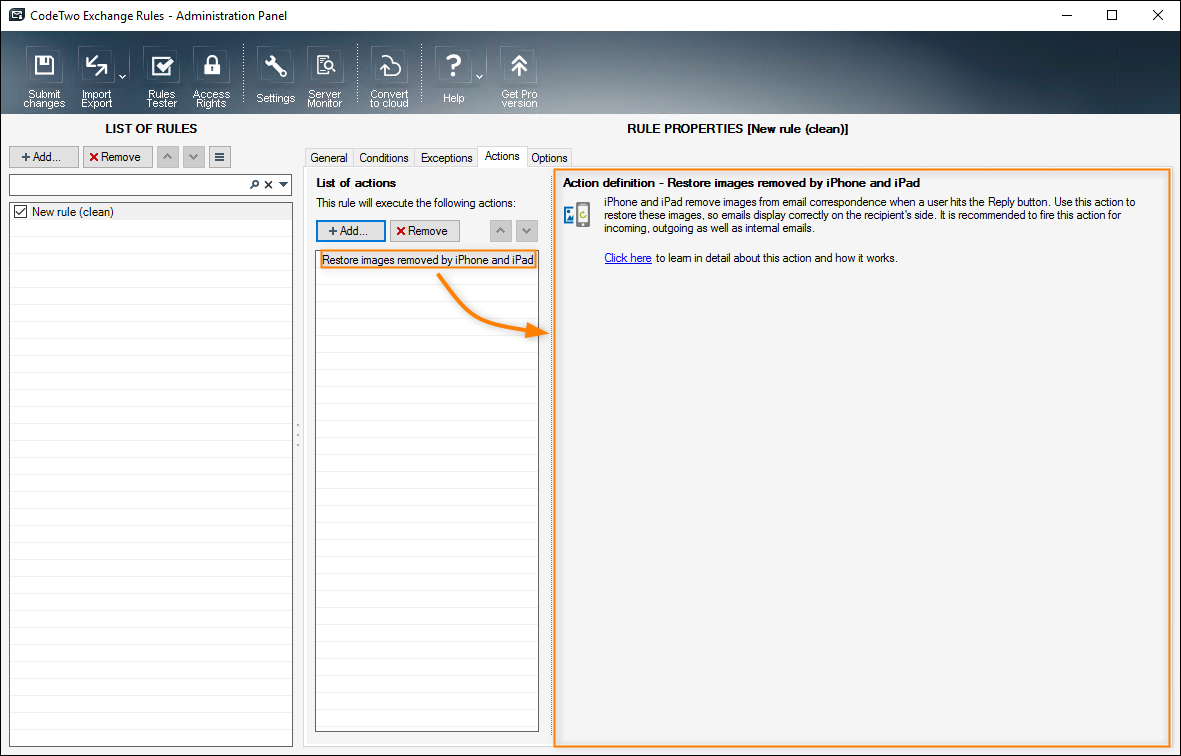The width and height of the screenshot is (1181, 756).
Task: Move selected rule up
Action: tap(167, 157)
